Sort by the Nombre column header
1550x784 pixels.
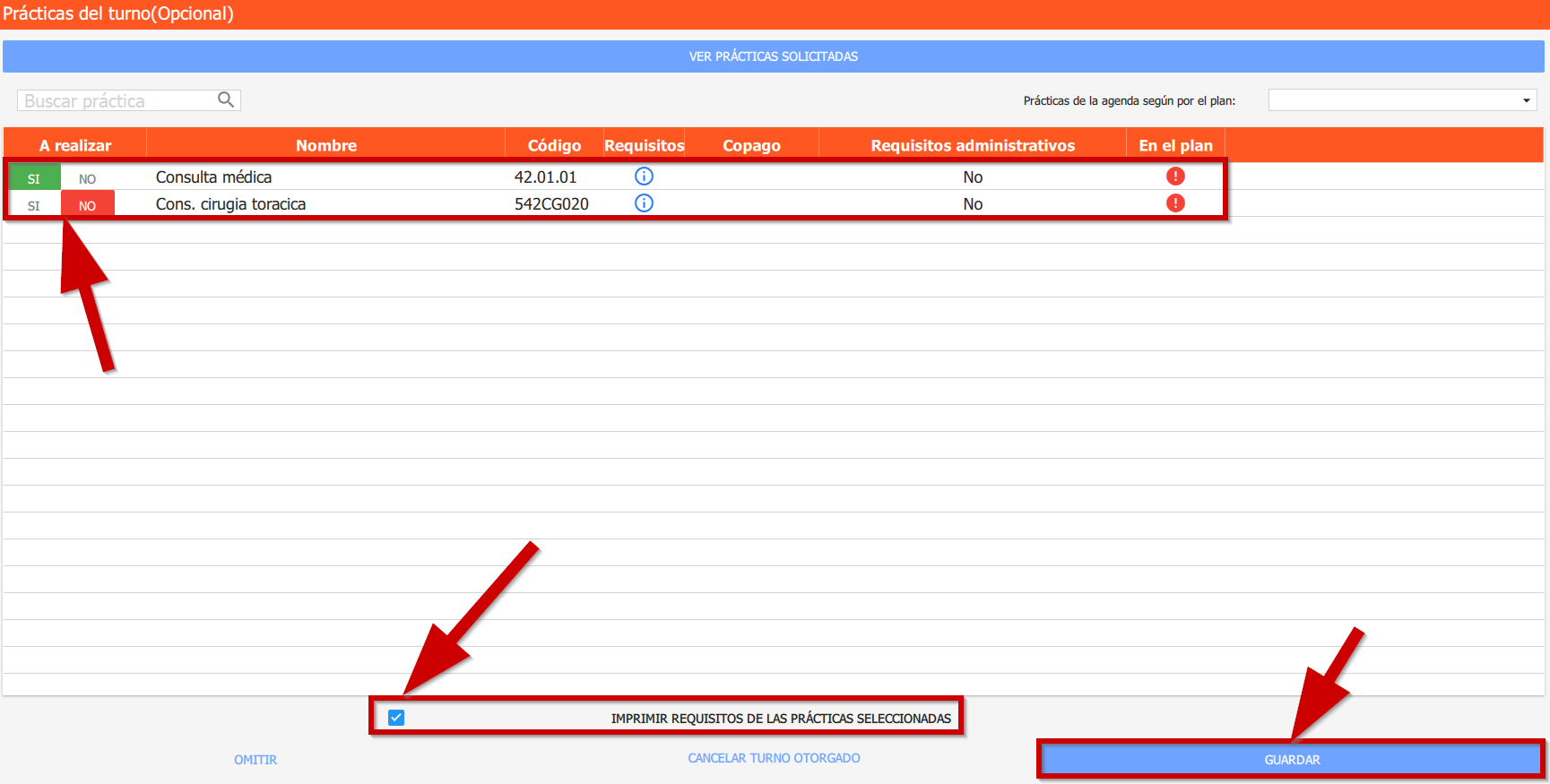tap(326, 145)
